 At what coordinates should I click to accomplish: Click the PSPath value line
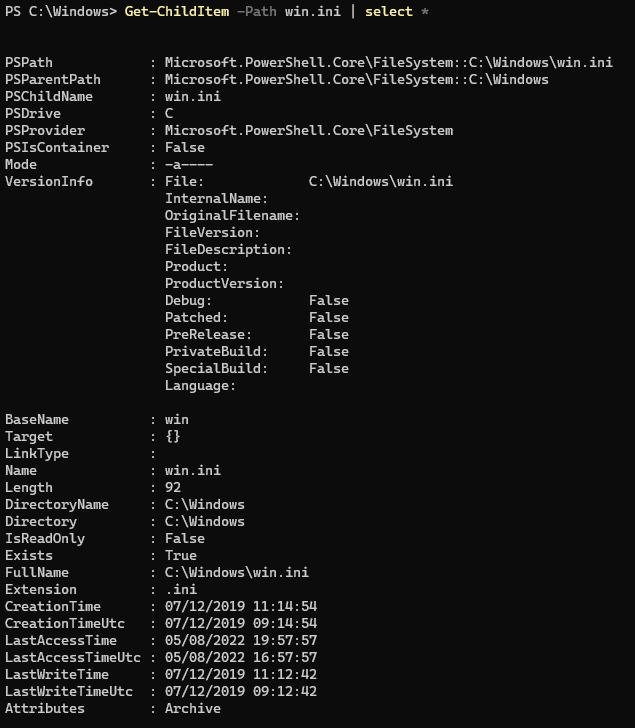pos(389,63)
